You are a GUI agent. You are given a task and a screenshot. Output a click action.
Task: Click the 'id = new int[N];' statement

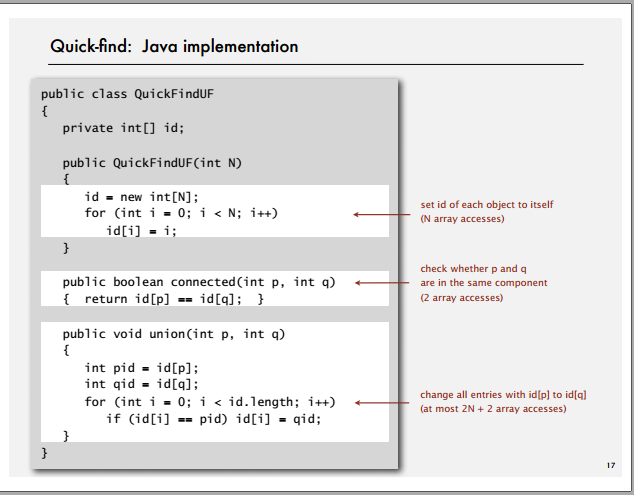point(142,197)
